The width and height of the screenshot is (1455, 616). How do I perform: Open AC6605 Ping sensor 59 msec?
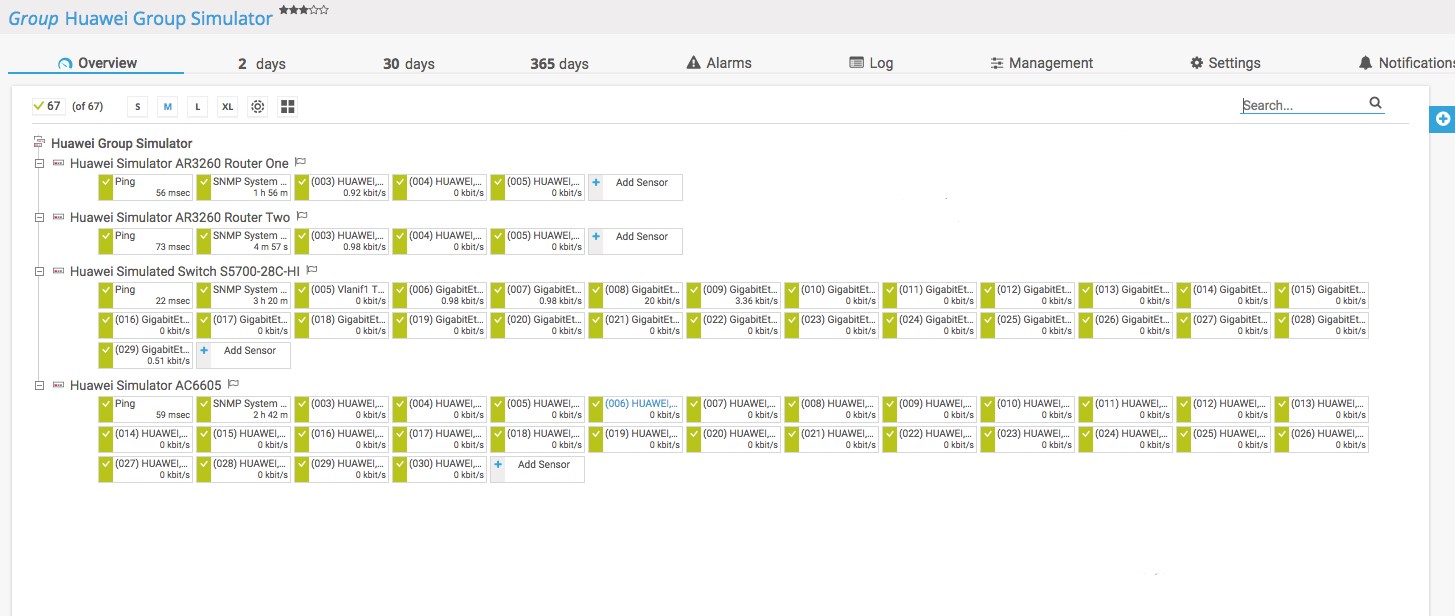pyautogui.click(x=146, y=410)
